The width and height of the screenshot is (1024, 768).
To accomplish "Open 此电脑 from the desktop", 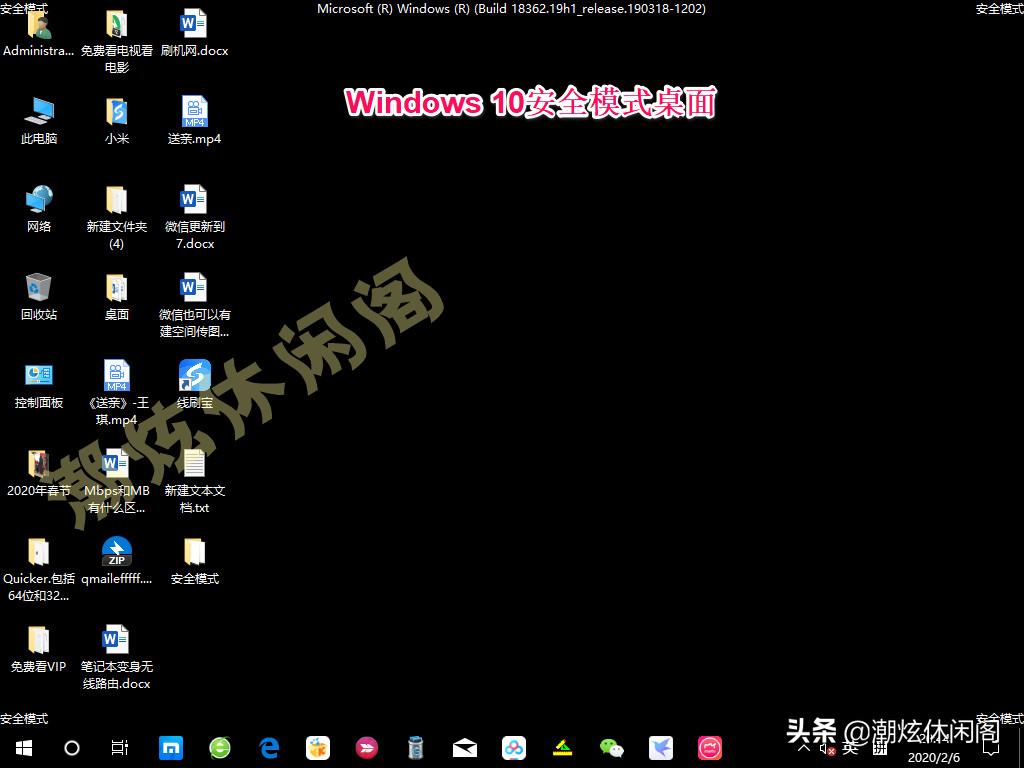I will click(38, 117).
